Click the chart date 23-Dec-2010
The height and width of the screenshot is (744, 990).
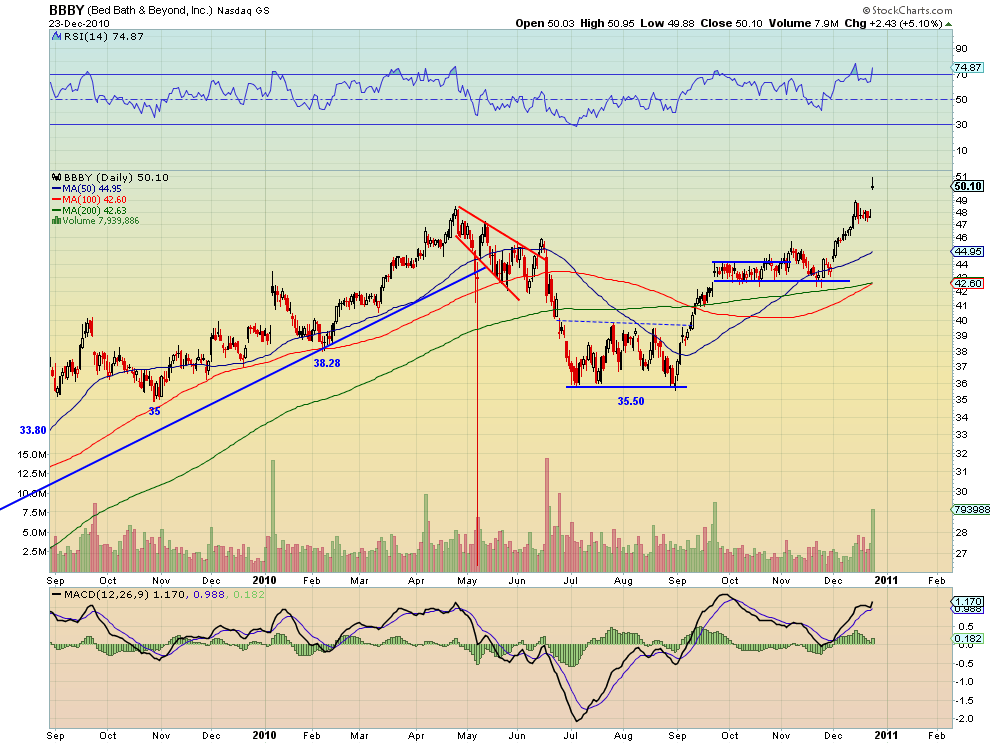79,24
